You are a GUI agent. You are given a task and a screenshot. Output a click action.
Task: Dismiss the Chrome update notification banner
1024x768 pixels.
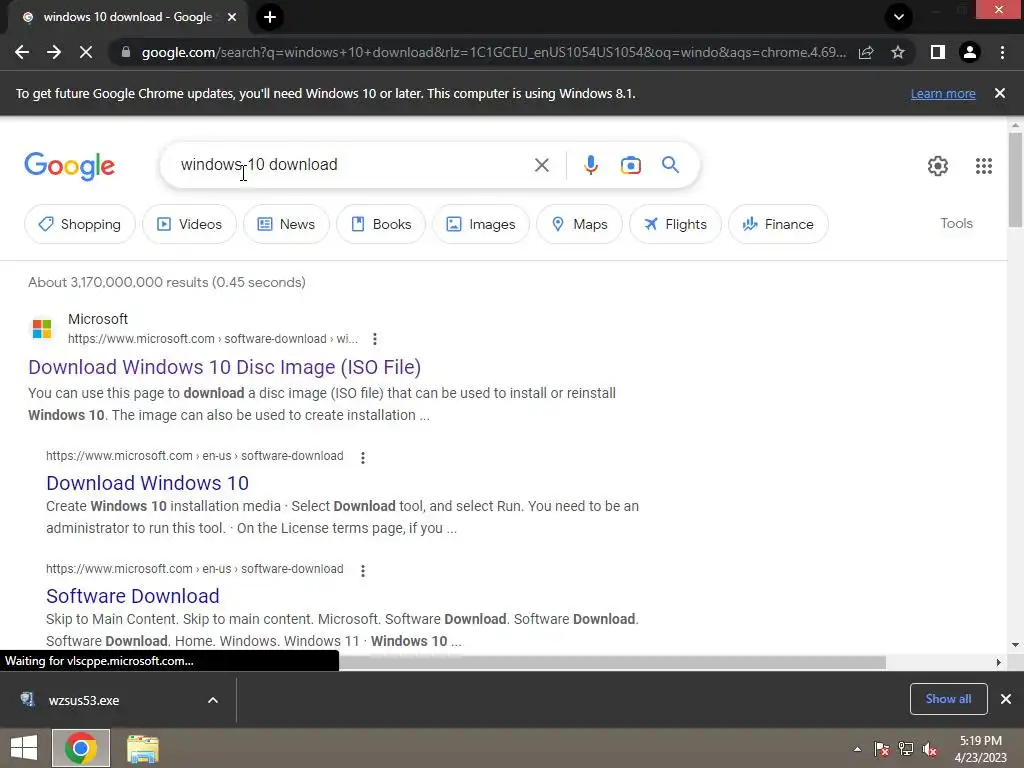coord(1000,93)
